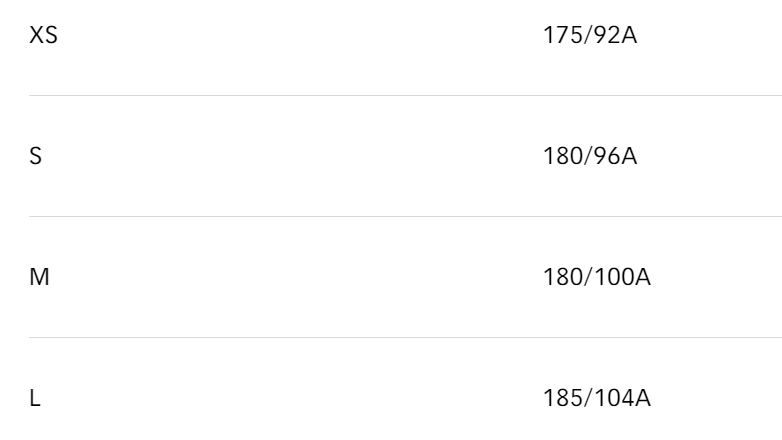Click the divider line below the XS row
Screen dimensions: 782x440
(x=405, y=95)
